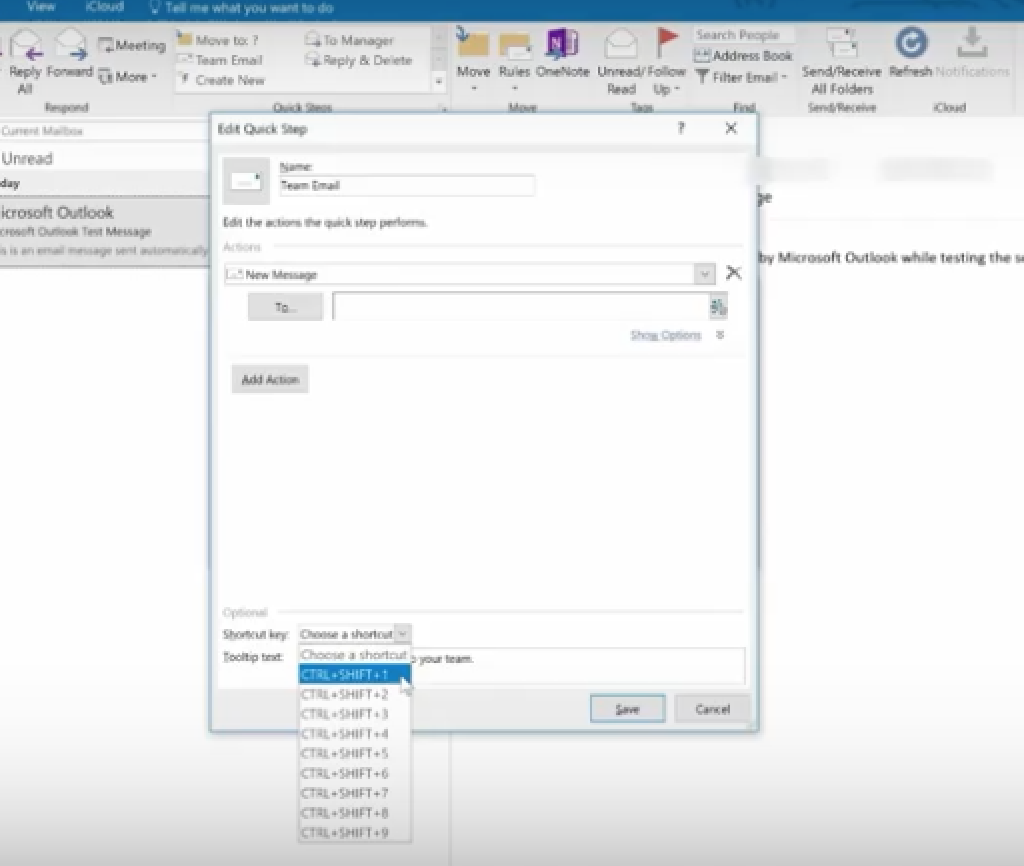The height and width of the screenshot is (866, 1024).
Task: Open the View ribbon tab
Action: tap(41, 6)
